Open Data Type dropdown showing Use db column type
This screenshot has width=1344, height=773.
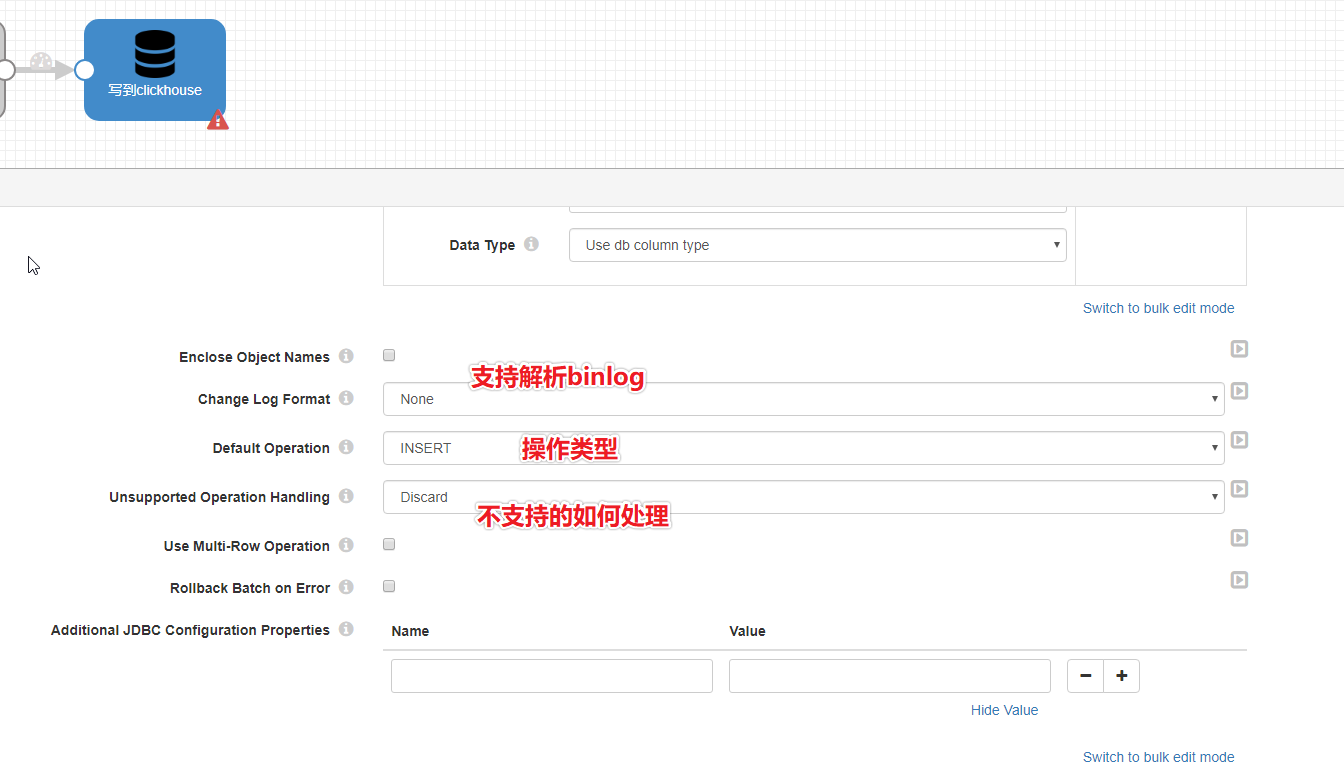pyautogui.click(x=817, y=245)
